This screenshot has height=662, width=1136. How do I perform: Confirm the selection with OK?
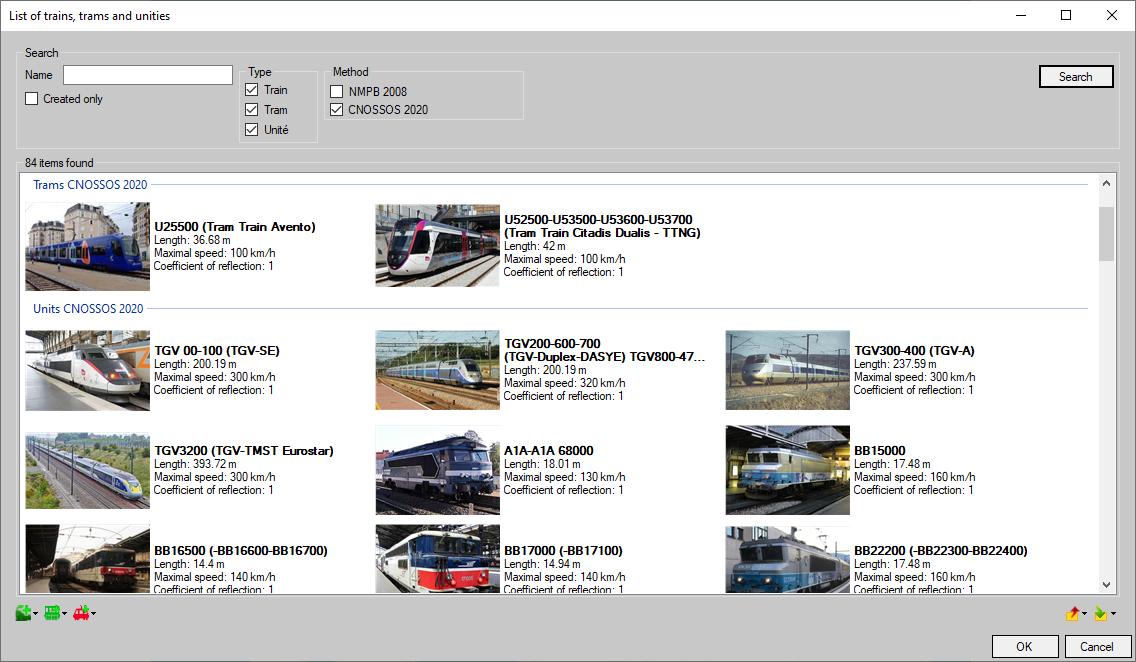click(1025, 646)
